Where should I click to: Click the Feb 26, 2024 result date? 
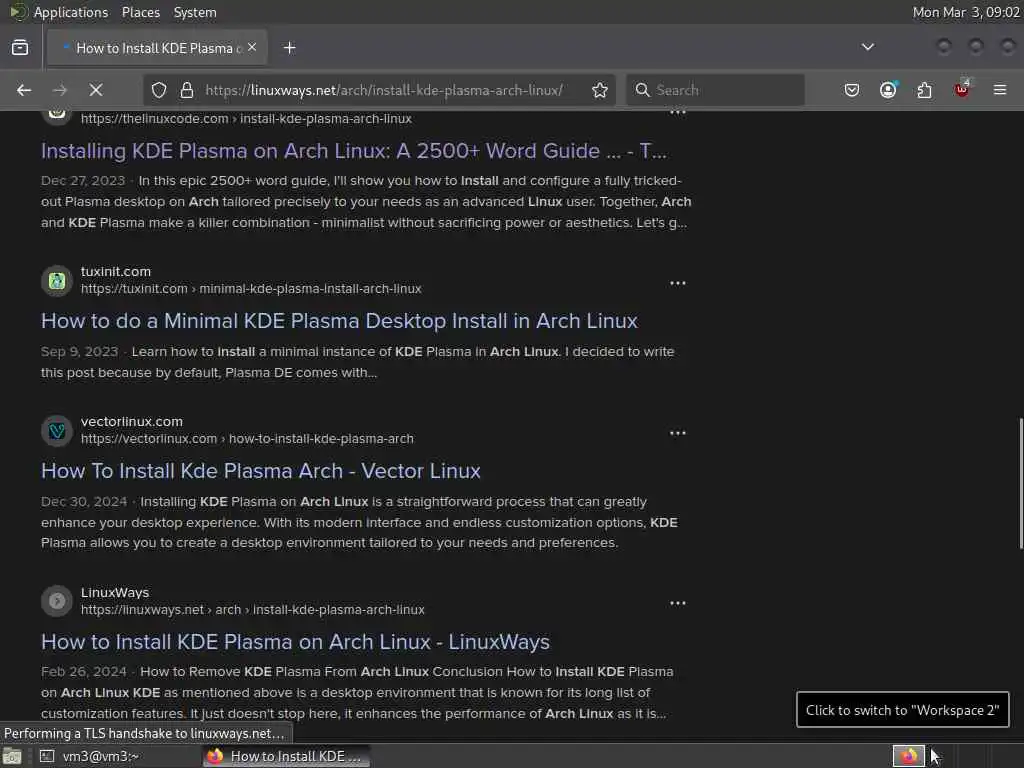click(x=84, y=671)
